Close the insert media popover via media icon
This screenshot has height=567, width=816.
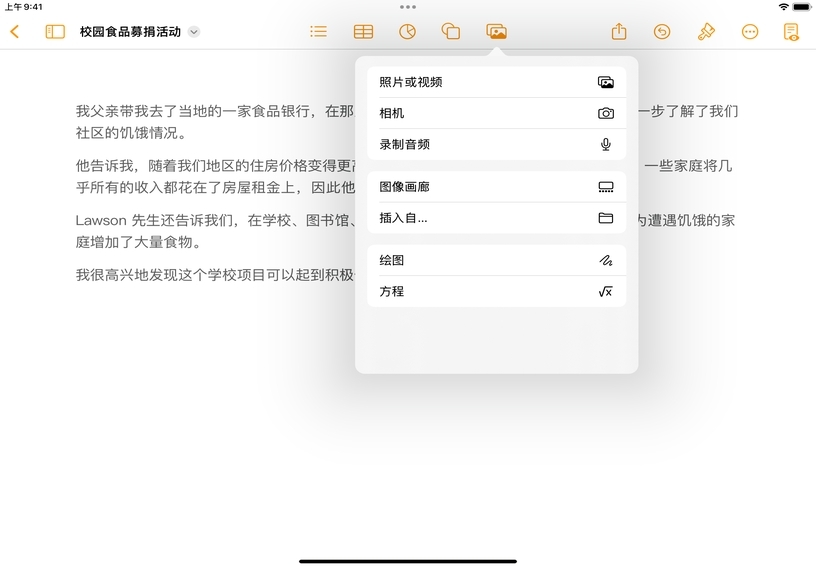pyautogui.click(x=496, y=32)
